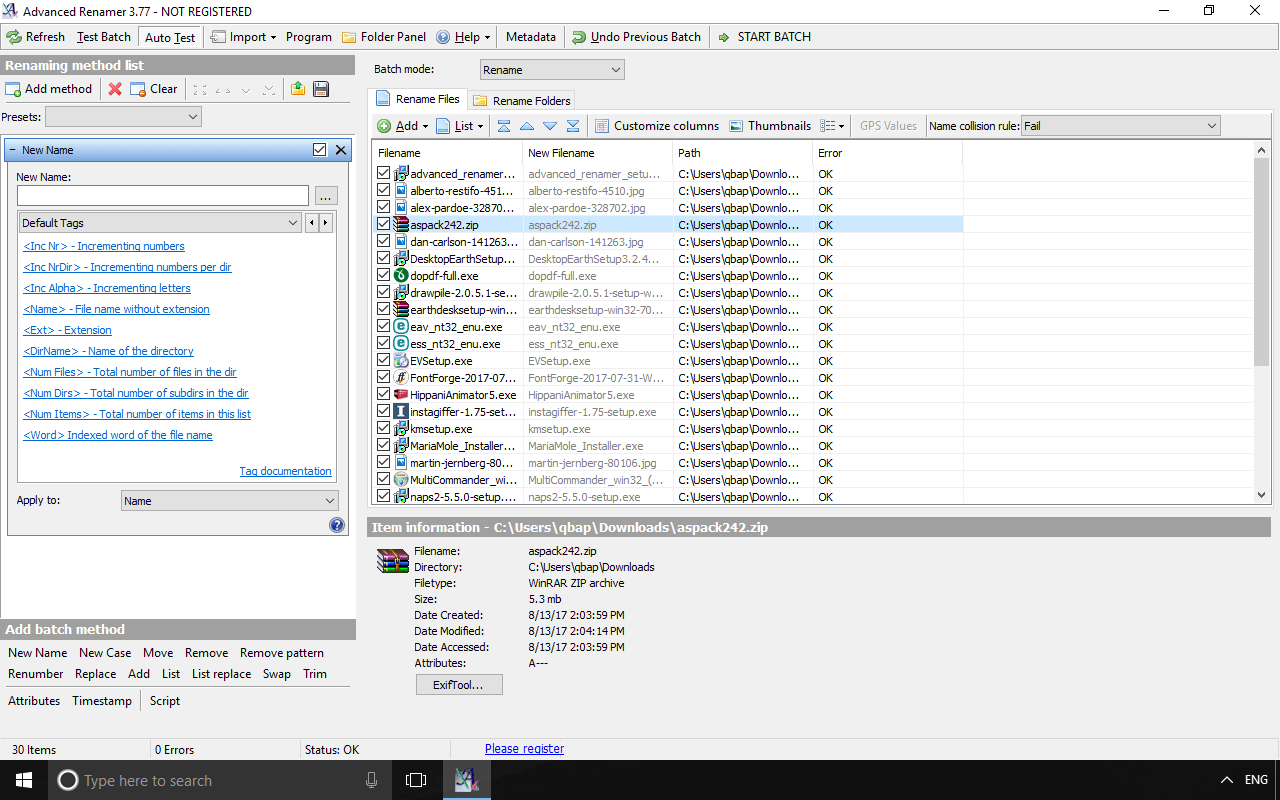Click the load methods folder icon
Image resolution: width=1280 pixels, height=800 pixels.
(298, 89)
